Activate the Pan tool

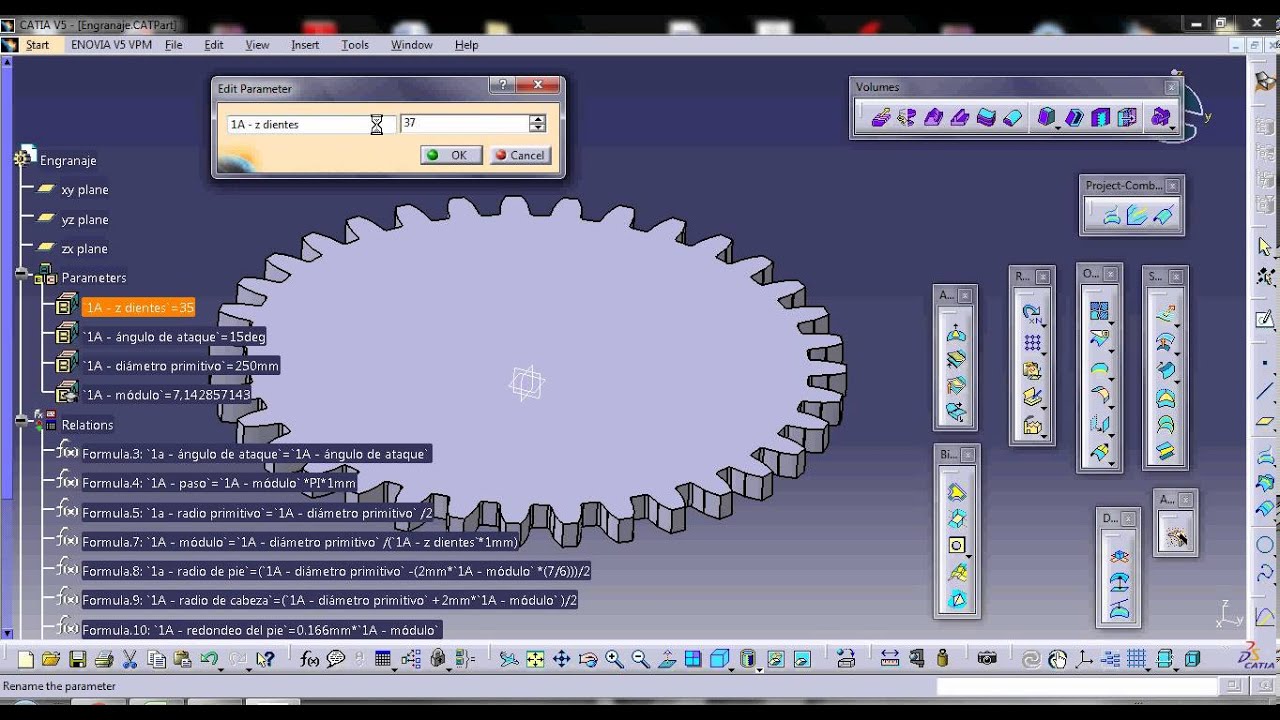click(x=561, y=659)
